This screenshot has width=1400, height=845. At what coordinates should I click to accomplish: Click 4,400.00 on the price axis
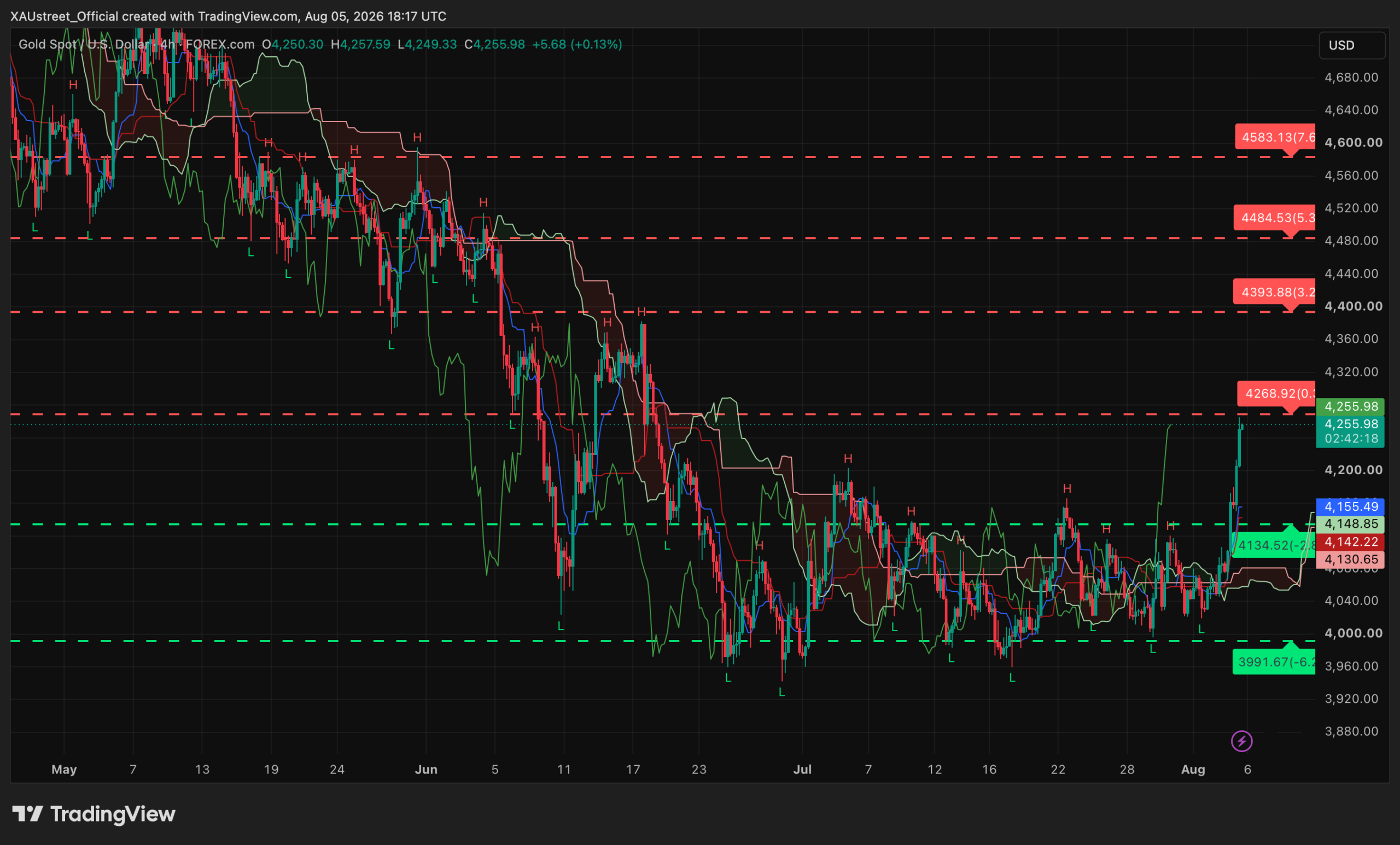click(x=1354, y=306)
